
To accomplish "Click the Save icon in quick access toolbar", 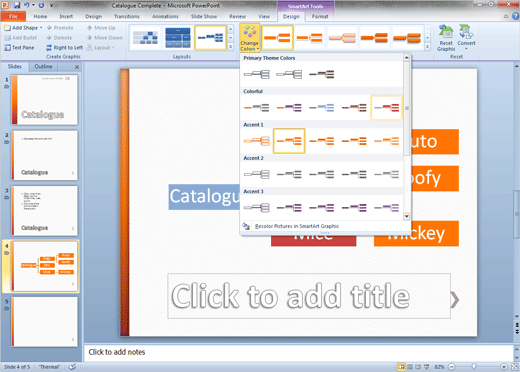I will [x=17, y=5].
